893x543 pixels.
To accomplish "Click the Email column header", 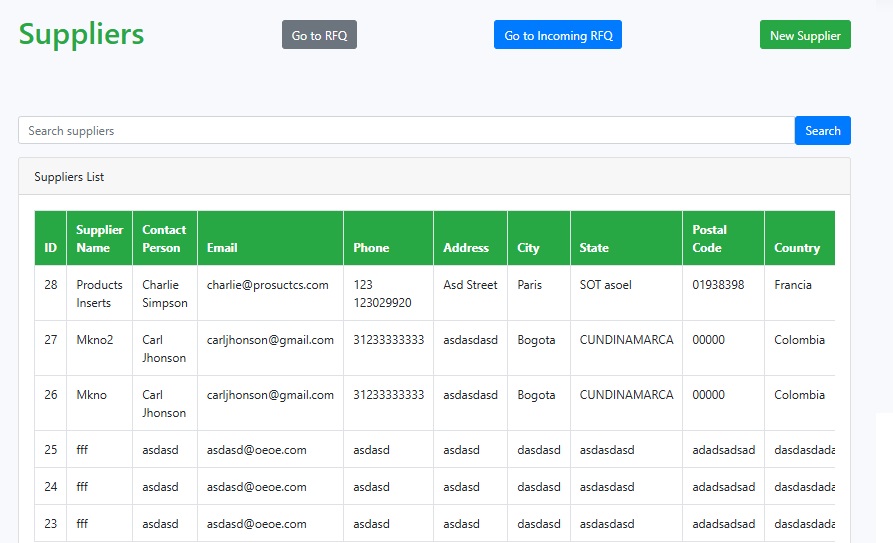I will [222, 247].
